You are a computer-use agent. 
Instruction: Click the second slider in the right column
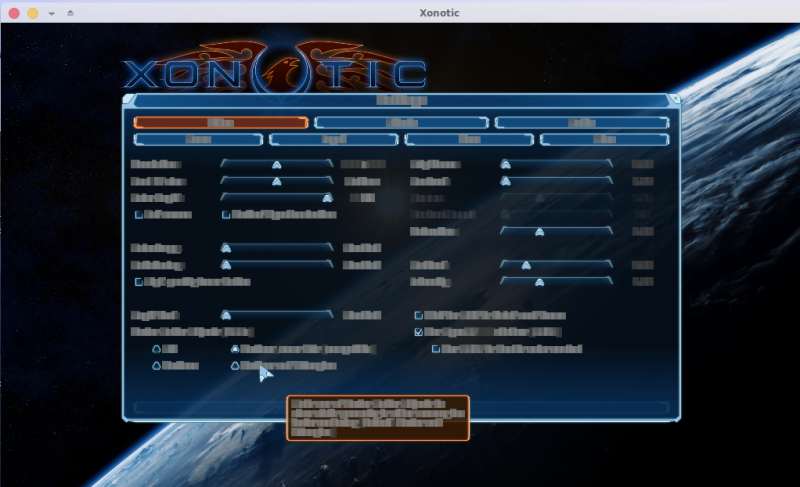point(556,181)
